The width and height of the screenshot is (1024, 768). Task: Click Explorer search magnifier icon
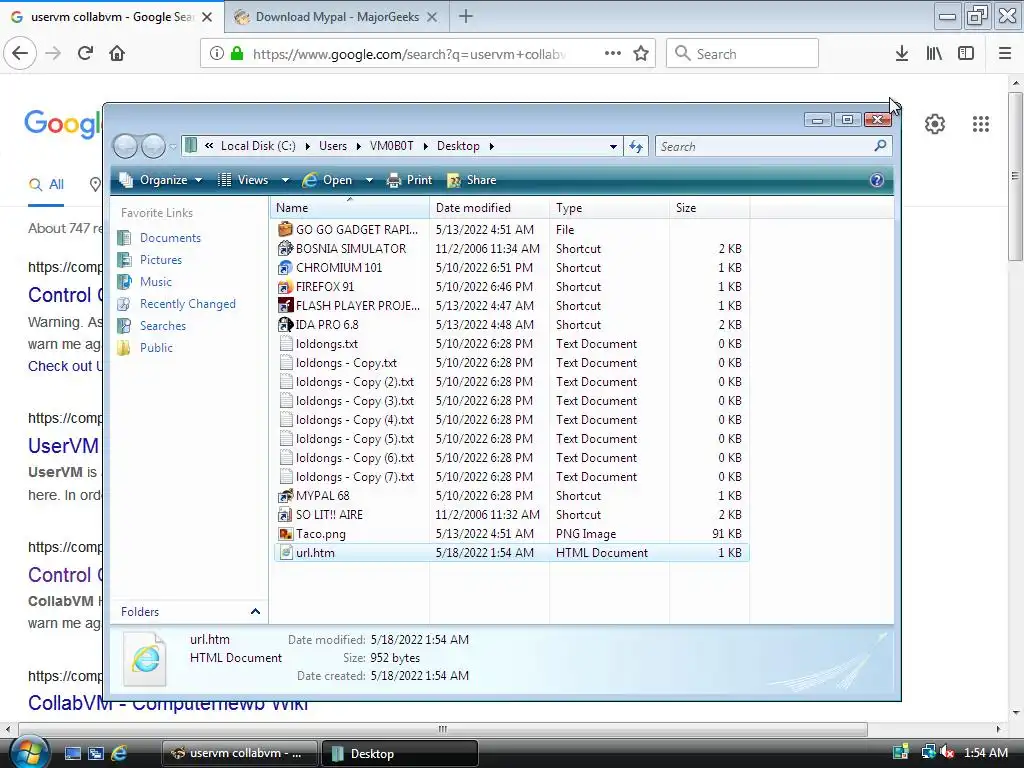pyautogui.click(x=880, y=146)
